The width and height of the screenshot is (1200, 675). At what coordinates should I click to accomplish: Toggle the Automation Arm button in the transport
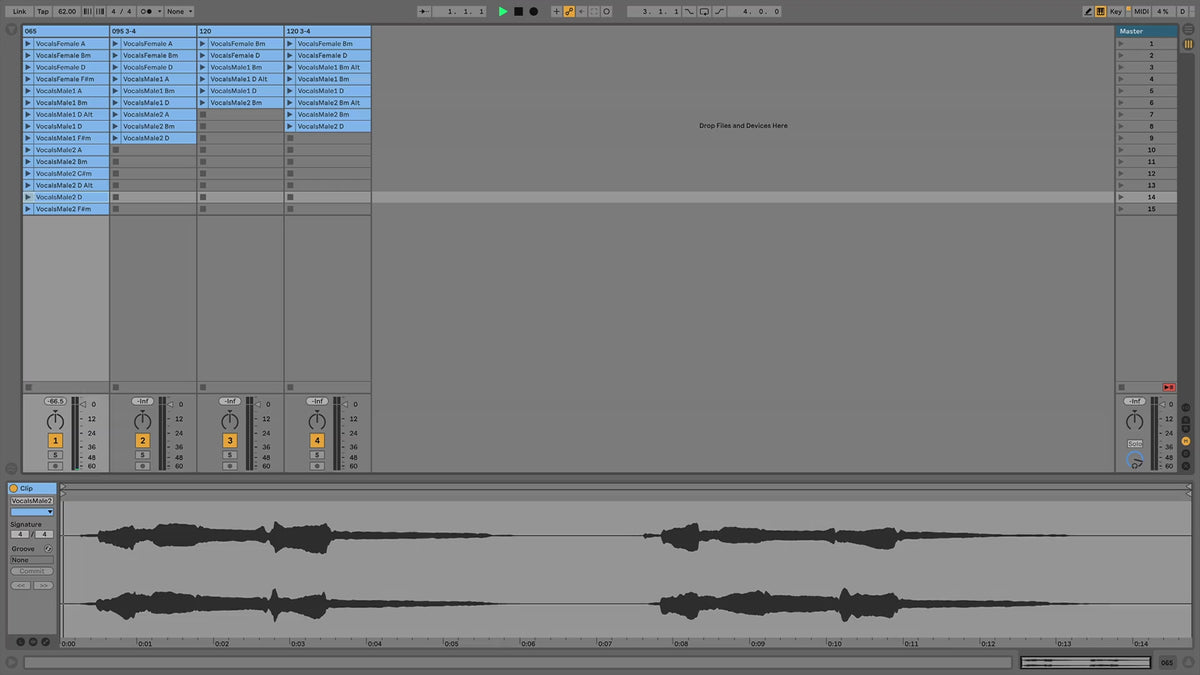click(569, 11)
